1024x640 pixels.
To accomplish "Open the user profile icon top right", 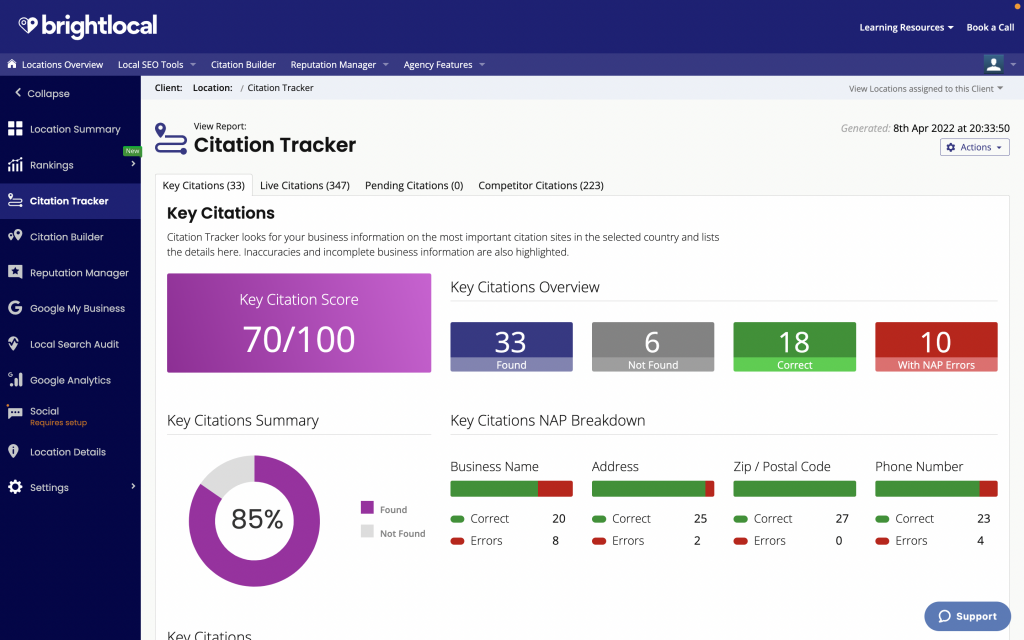I will [x=993, y=63].
